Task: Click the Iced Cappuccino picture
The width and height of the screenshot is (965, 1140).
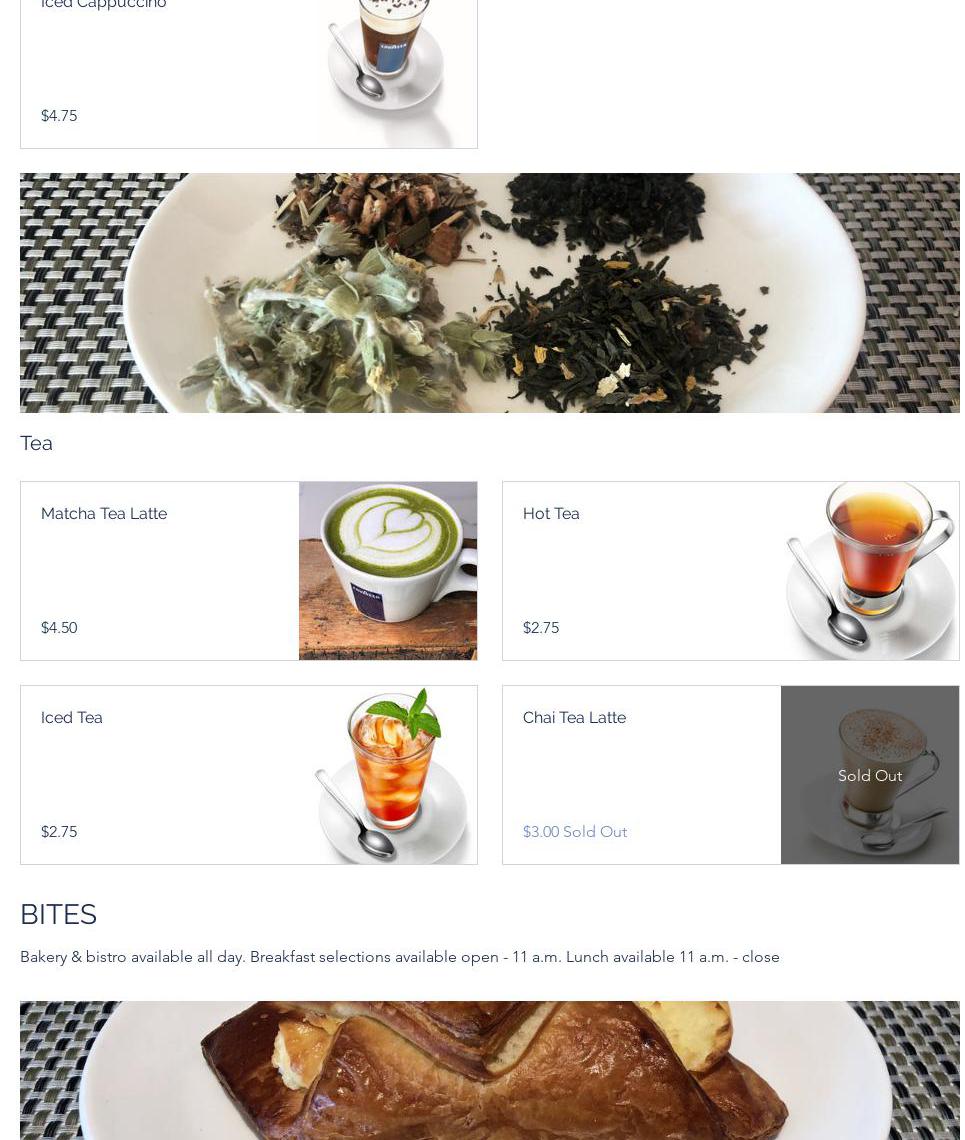Action: coord(388,73)
